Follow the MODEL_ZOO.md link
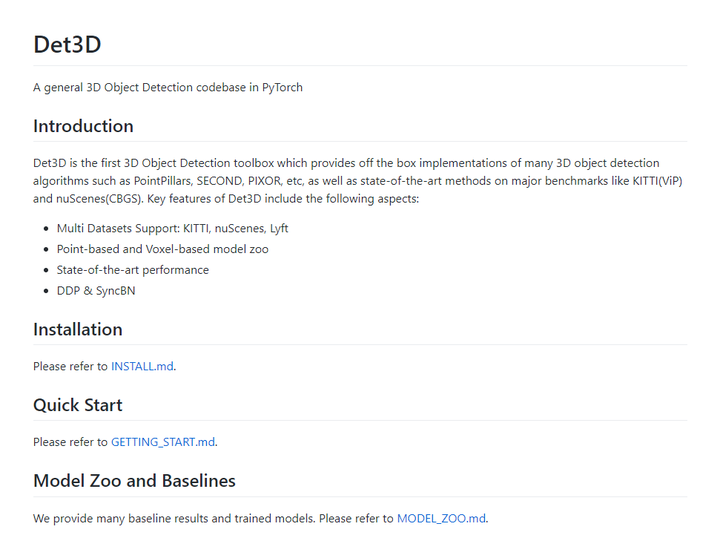The height and width of the screenshot is (538, 720). [441, 518]
